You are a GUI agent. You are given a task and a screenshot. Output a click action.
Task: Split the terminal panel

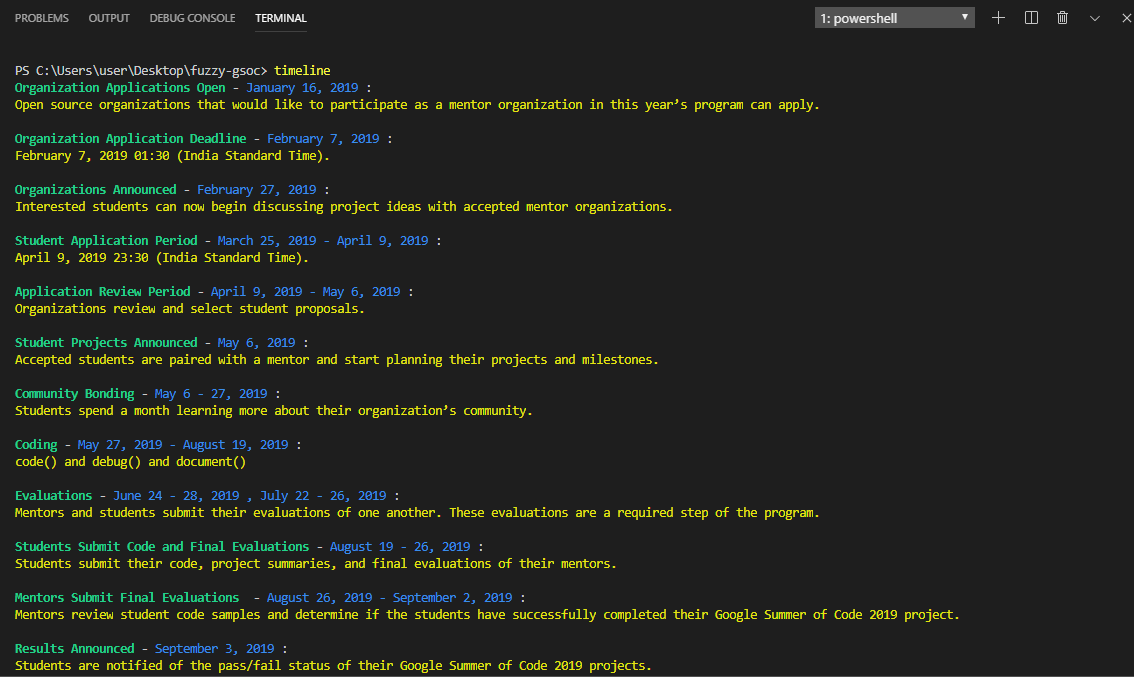(x=1031, y=18)
